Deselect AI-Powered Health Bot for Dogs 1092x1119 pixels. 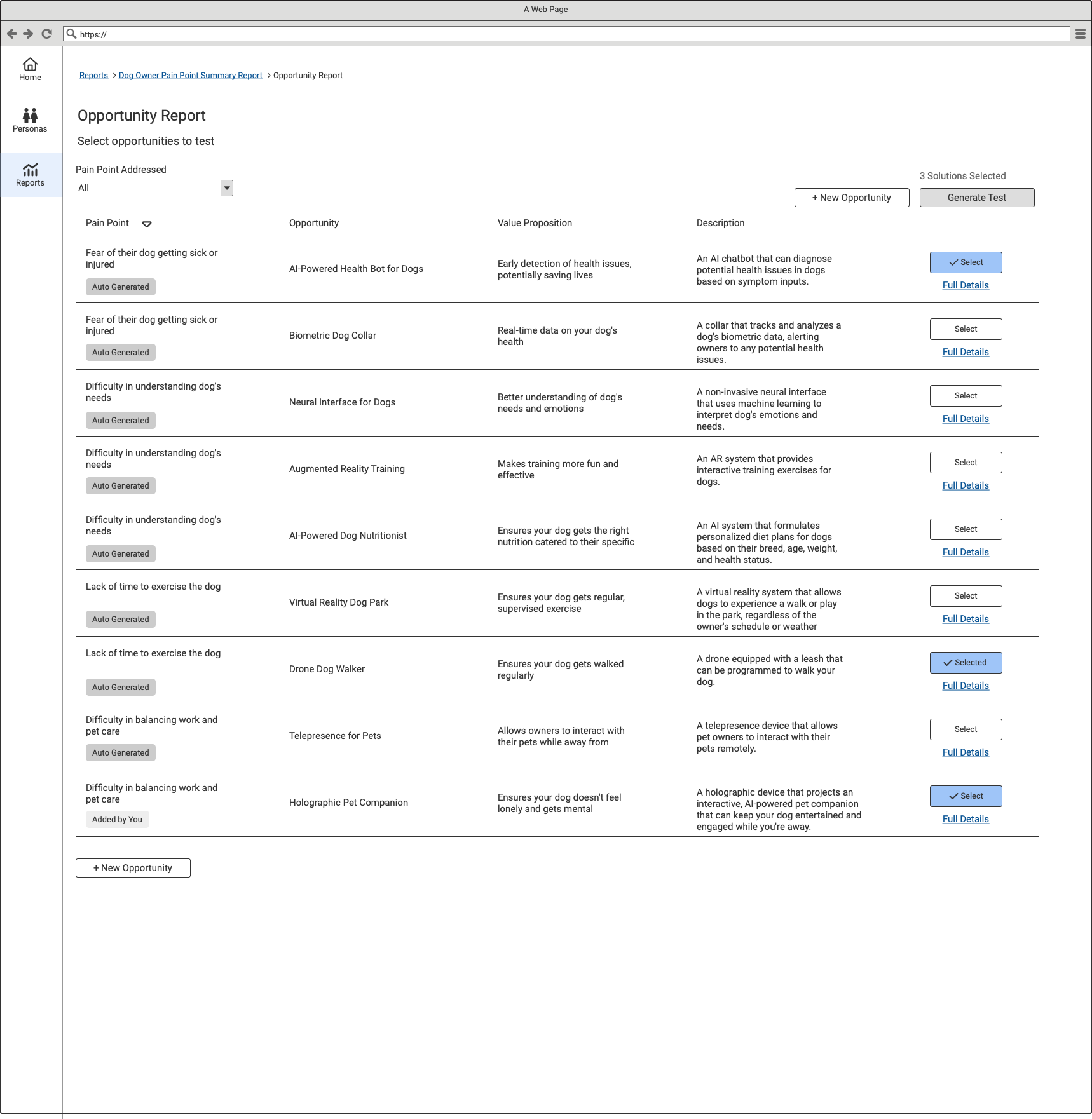coord(966,262)
